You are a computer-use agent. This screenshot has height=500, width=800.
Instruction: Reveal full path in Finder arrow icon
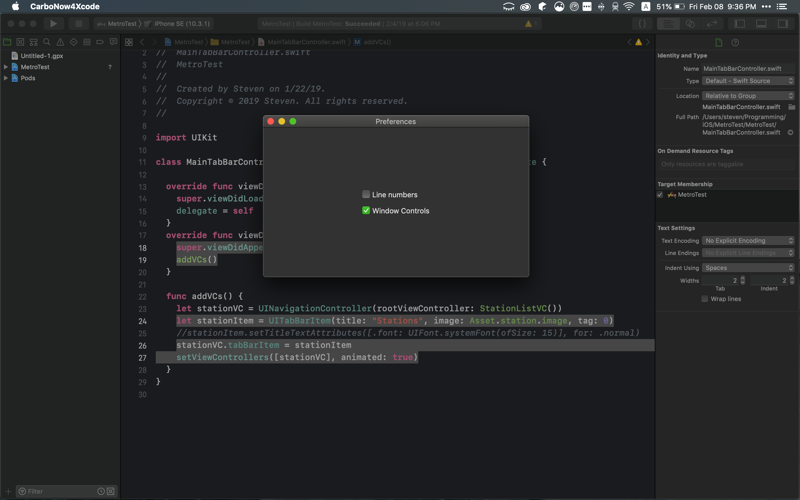tap(790, 132)
